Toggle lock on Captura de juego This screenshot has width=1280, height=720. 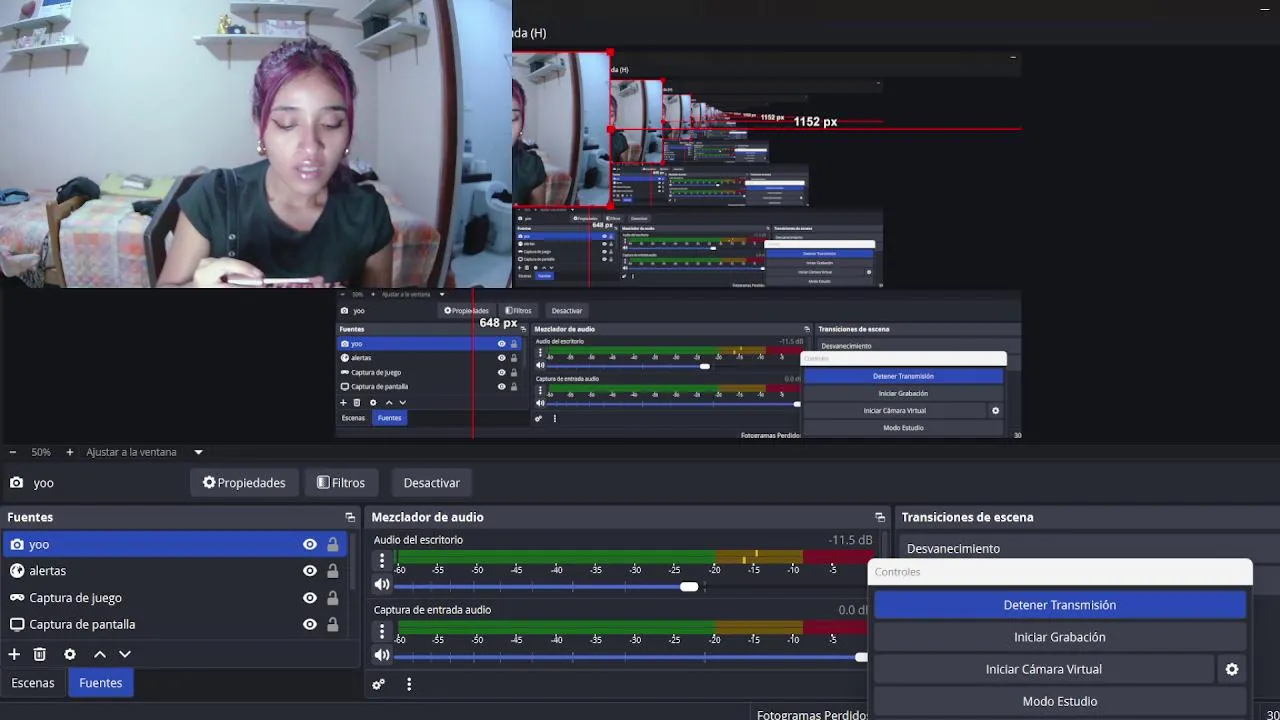pos(333,598)
